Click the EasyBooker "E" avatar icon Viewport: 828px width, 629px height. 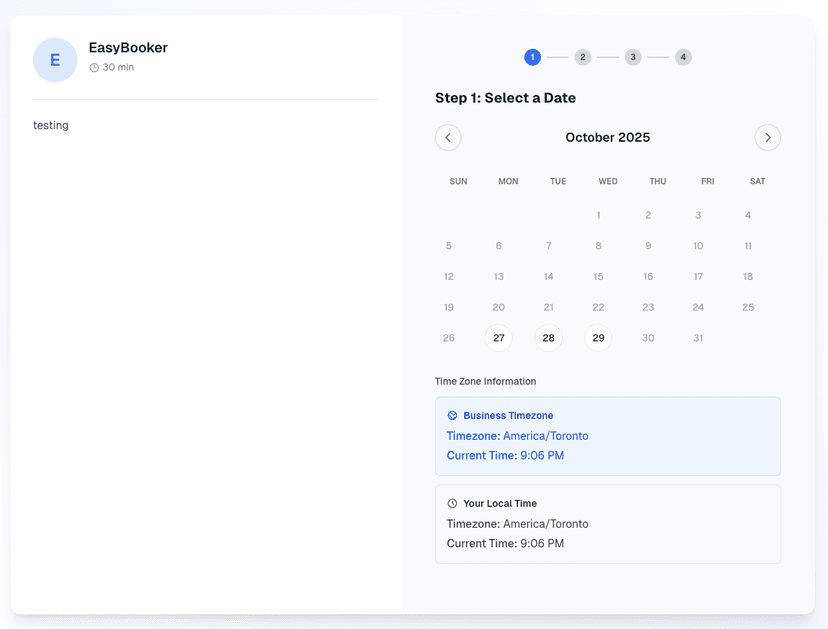55,60
